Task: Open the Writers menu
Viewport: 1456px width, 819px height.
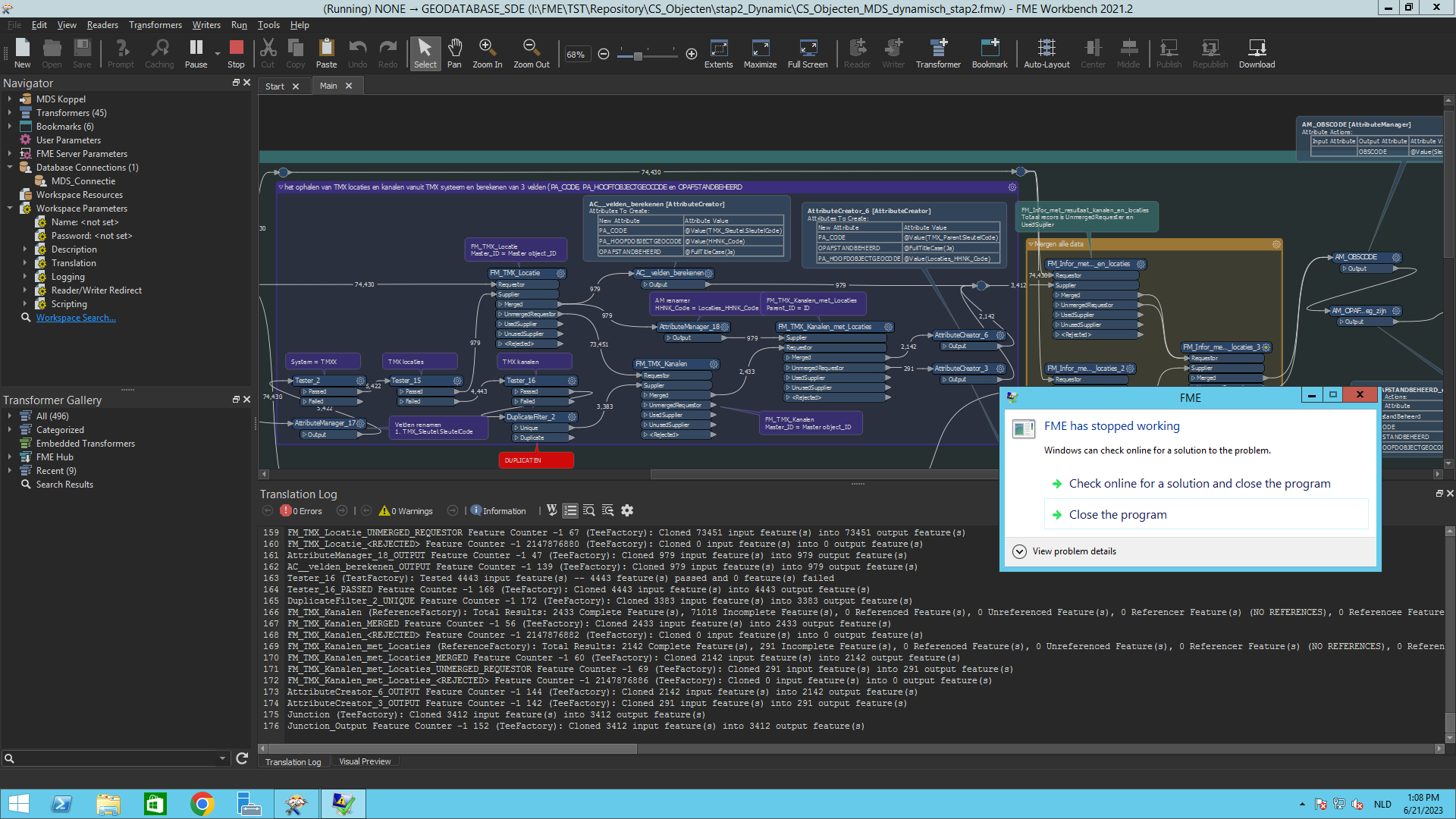Action: click(x=206, y=25)
